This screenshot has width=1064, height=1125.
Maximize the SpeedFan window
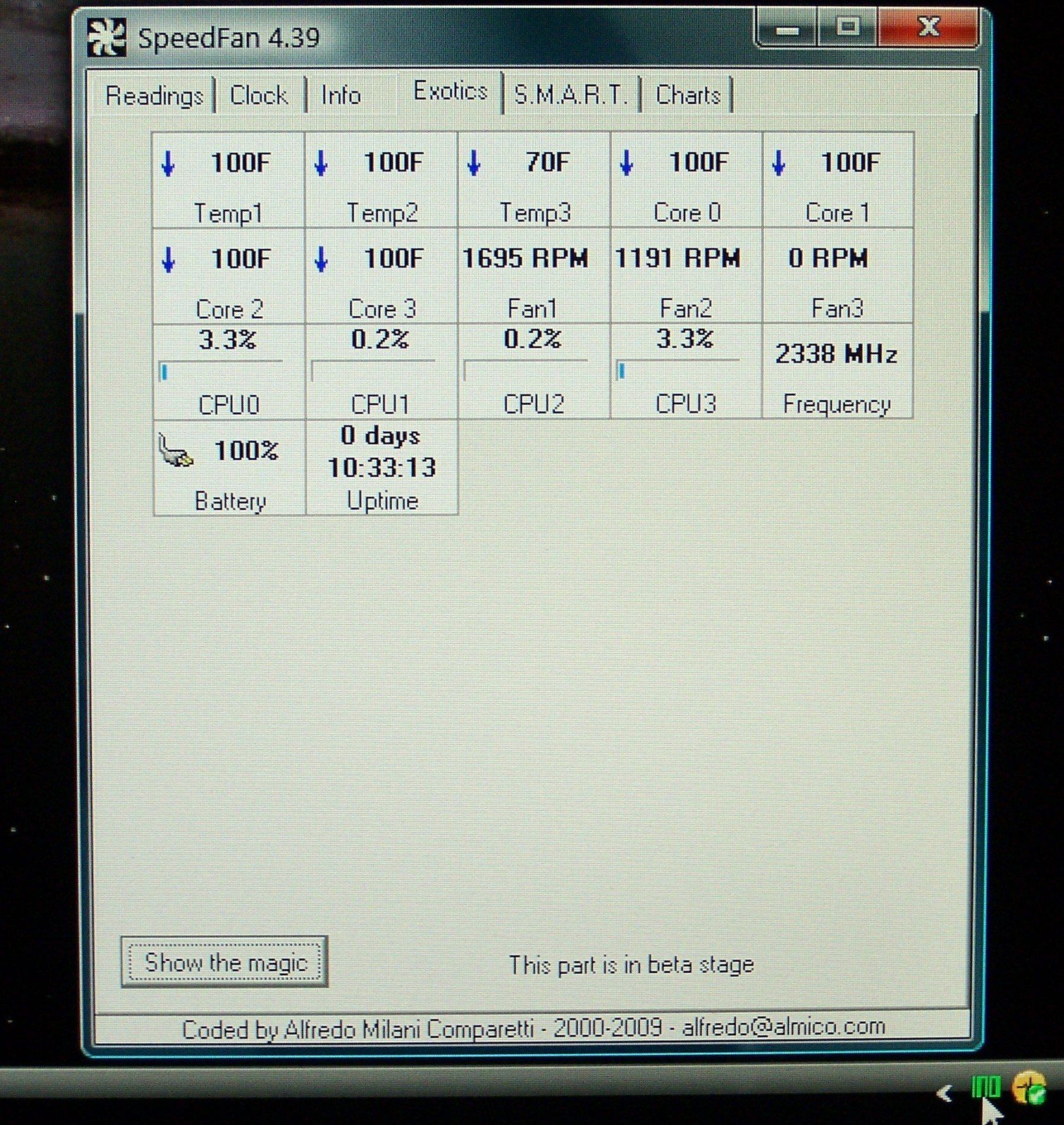[848, 28]
